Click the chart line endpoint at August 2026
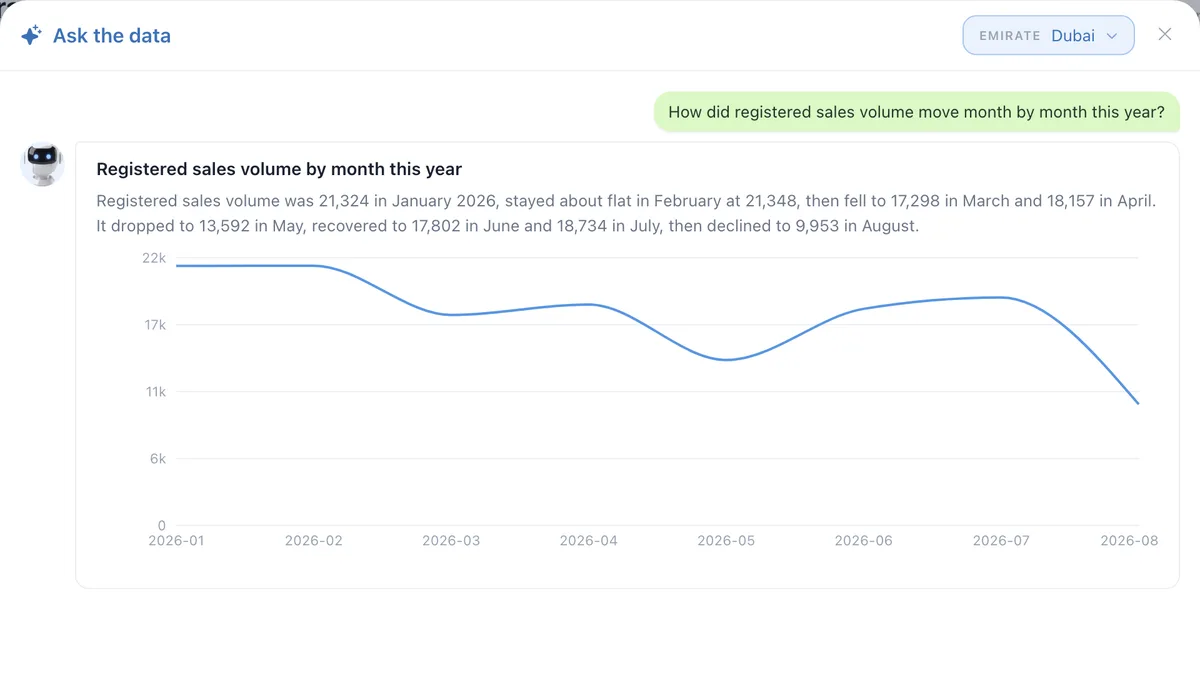Screen dimensions: 1200x675 tap(1138, 404)
